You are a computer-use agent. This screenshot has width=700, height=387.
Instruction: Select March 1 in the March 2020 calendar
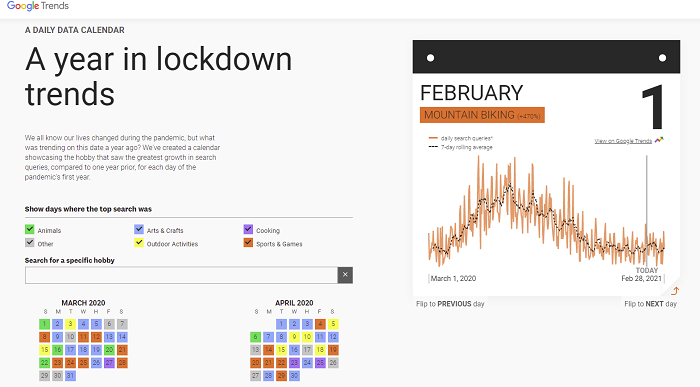click(x=45, y=324)
